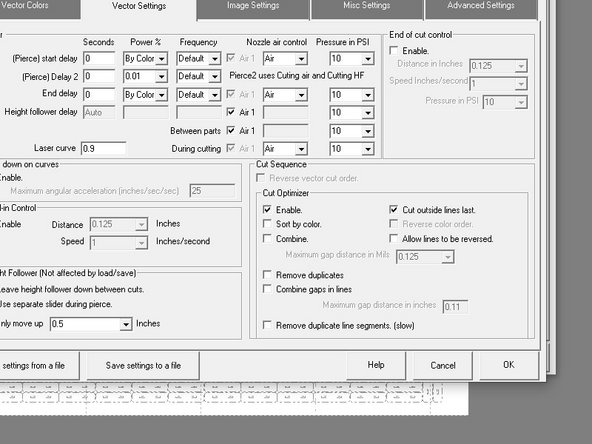Open Help for this dialog
Screen dimensions: 592x444
(x=376, y=365)
